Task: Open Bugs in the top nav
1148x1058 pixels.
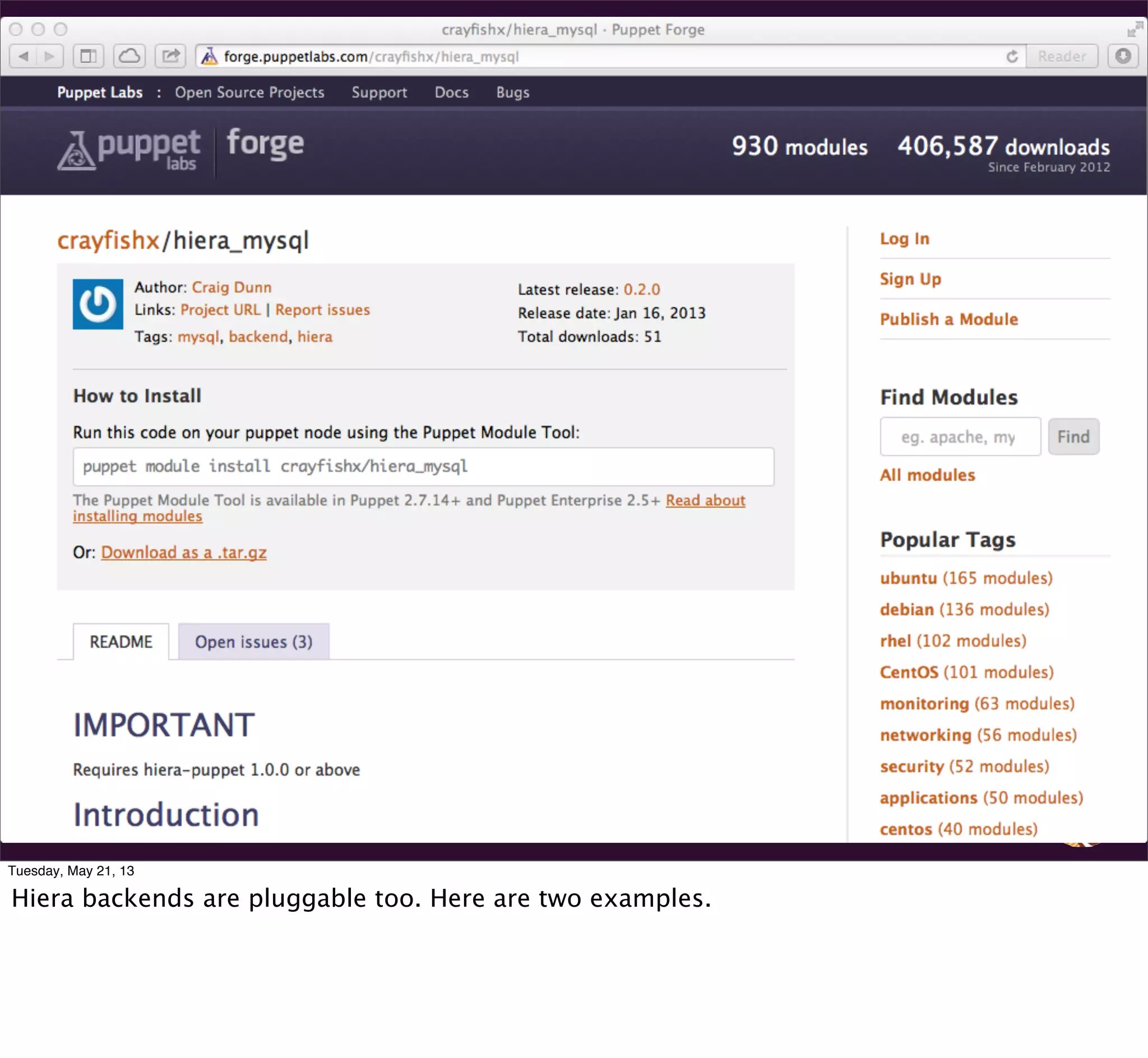Action: point(512,92)
